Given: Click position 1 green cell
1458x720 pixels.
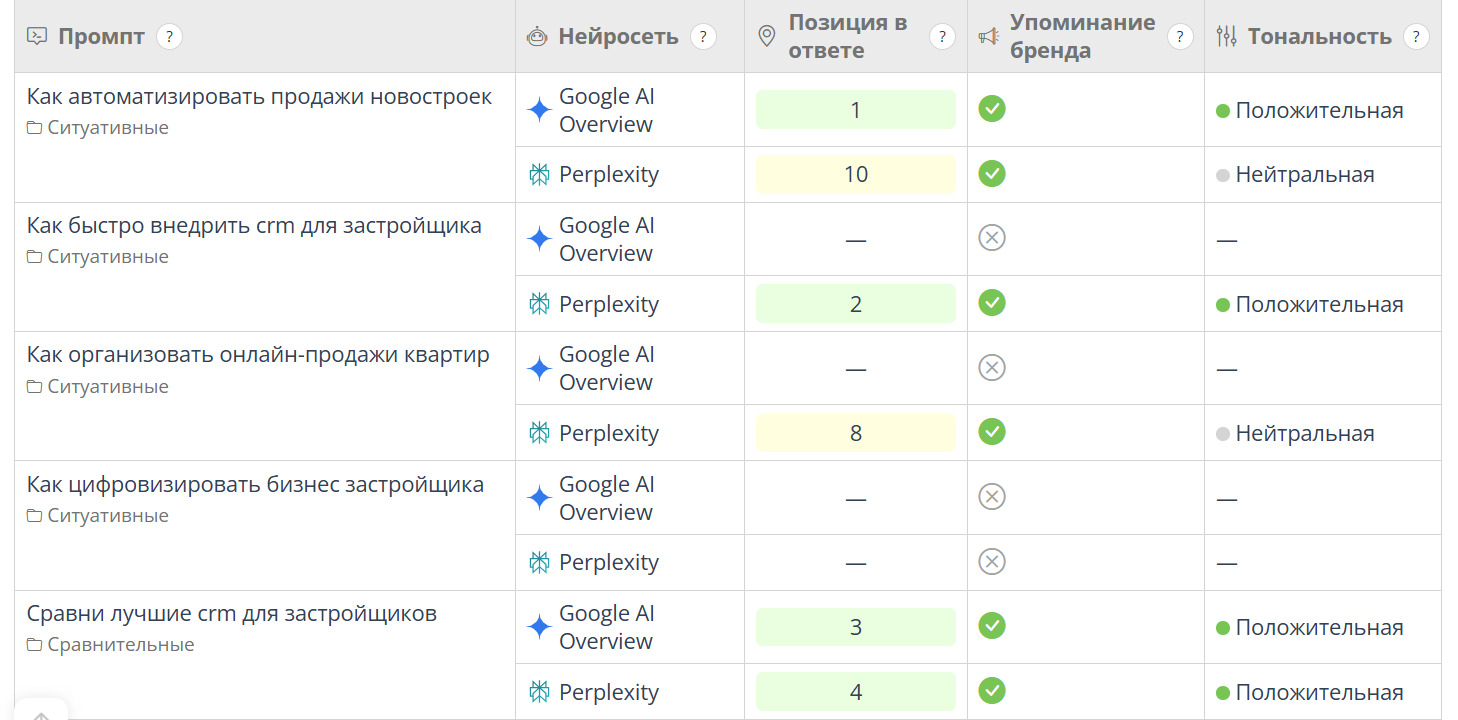Looking at the screenshot, I should tap(855, 110).
